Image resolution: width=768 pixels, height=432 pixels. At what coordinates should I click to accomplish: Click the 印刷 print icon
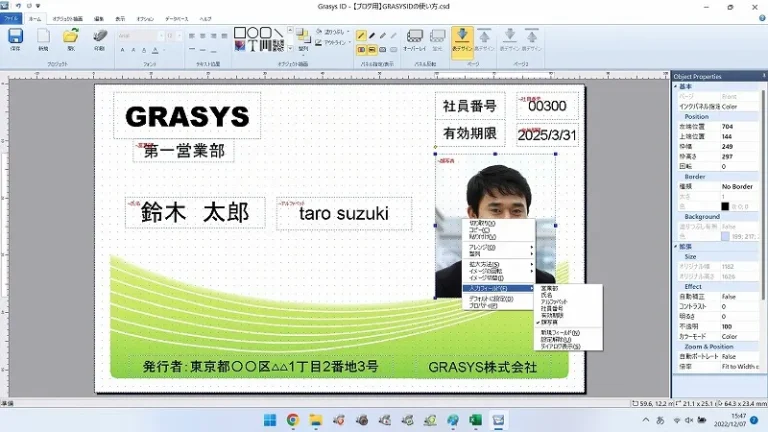coord(99,36)
